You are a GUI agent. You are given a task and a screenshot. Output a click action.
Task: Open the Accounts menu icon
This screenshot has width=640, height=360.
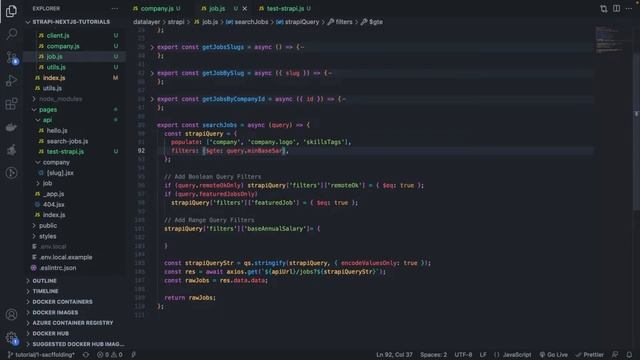(11, 314)
